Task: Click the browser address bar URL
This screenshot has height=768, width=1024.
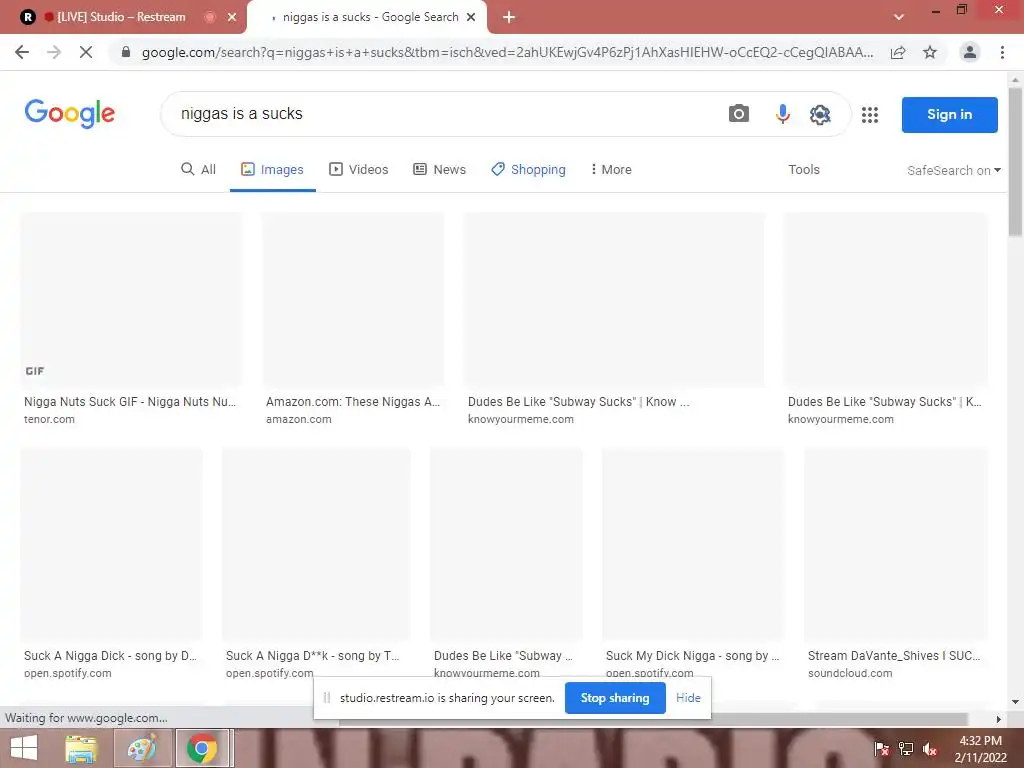Action: [507, 52]
